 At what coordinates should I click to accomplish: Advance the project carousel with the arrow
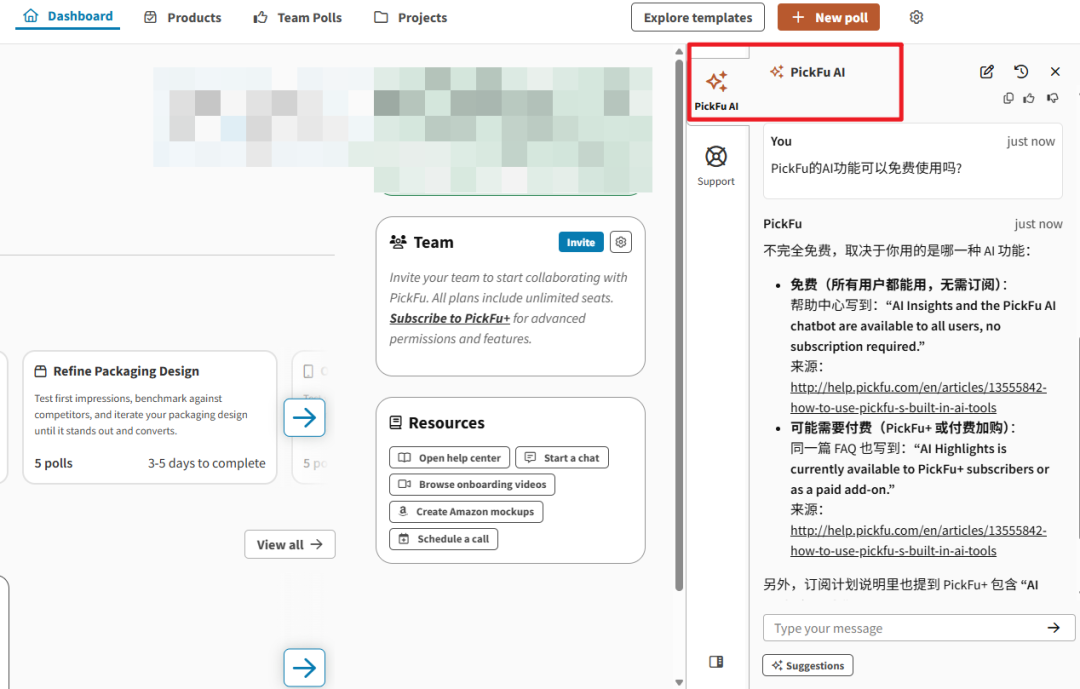(x=304, y=417)
